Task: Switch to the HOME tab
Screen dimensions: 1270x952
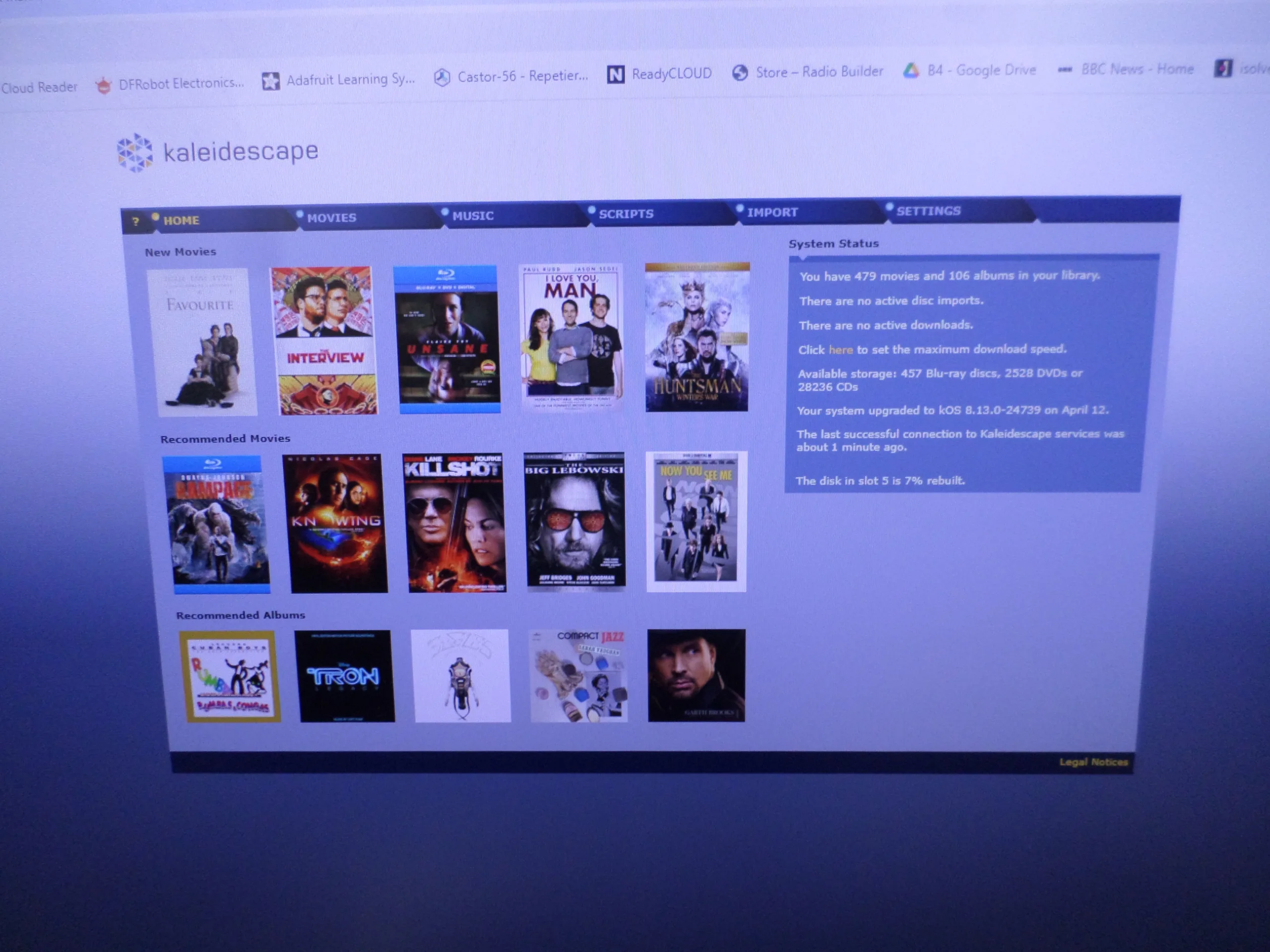Action: pyautogui.click(x=182, y=220)
